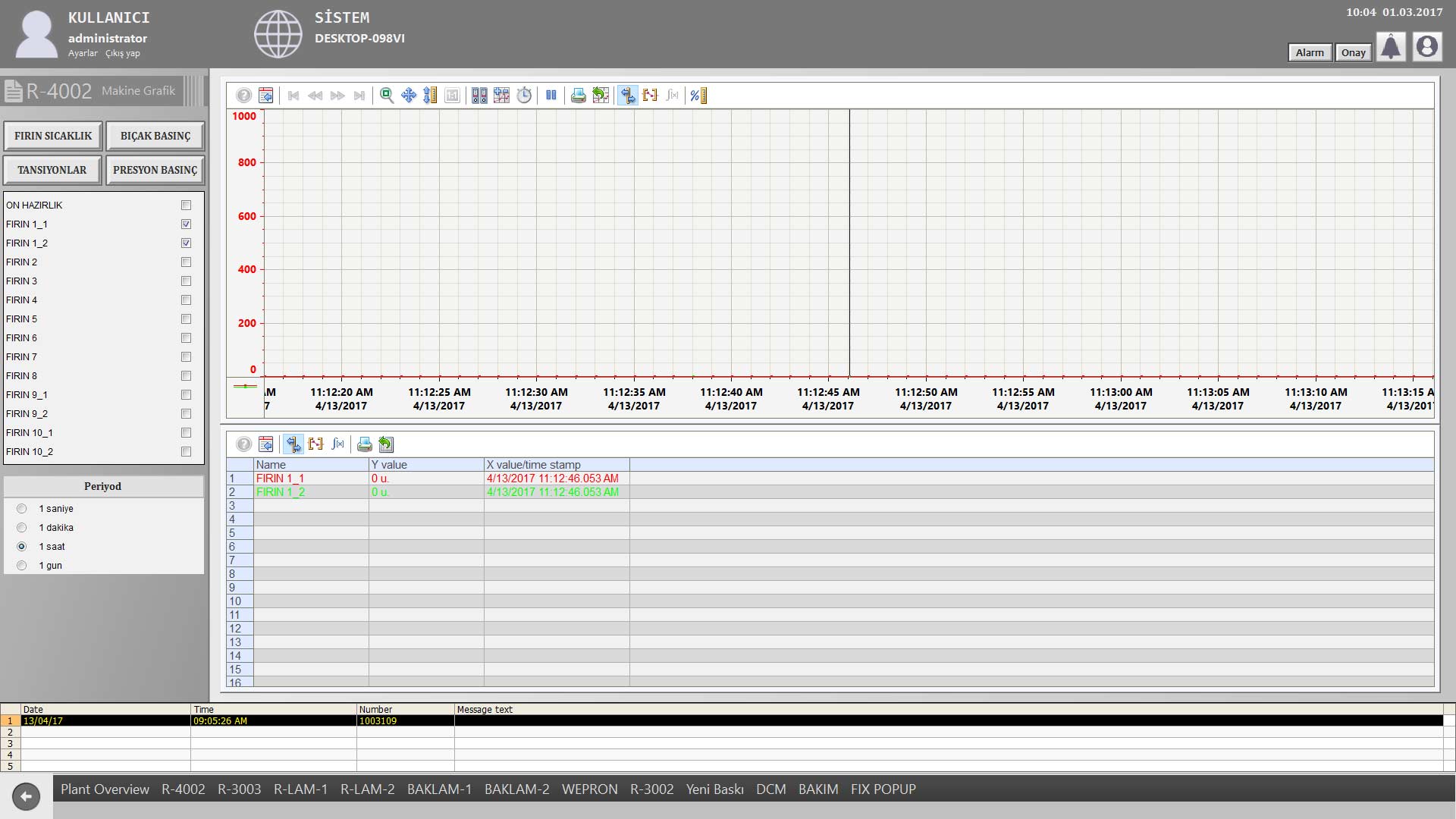Screen dimensions: 1456x819
Task: Open the BAKLAM-2 page
Action: coord(517,789)
